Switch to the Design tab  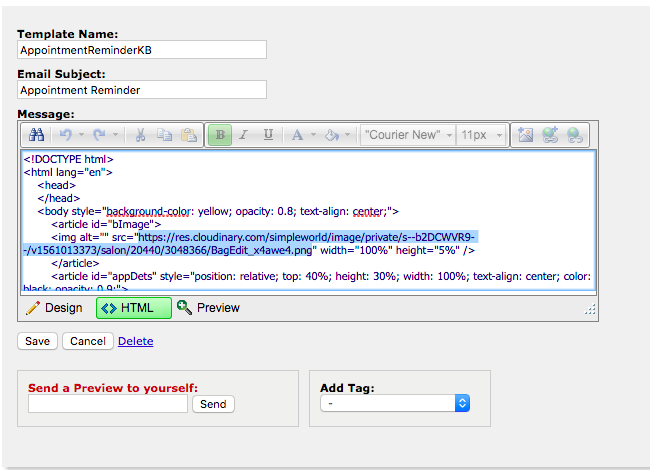tap(54, 308)
